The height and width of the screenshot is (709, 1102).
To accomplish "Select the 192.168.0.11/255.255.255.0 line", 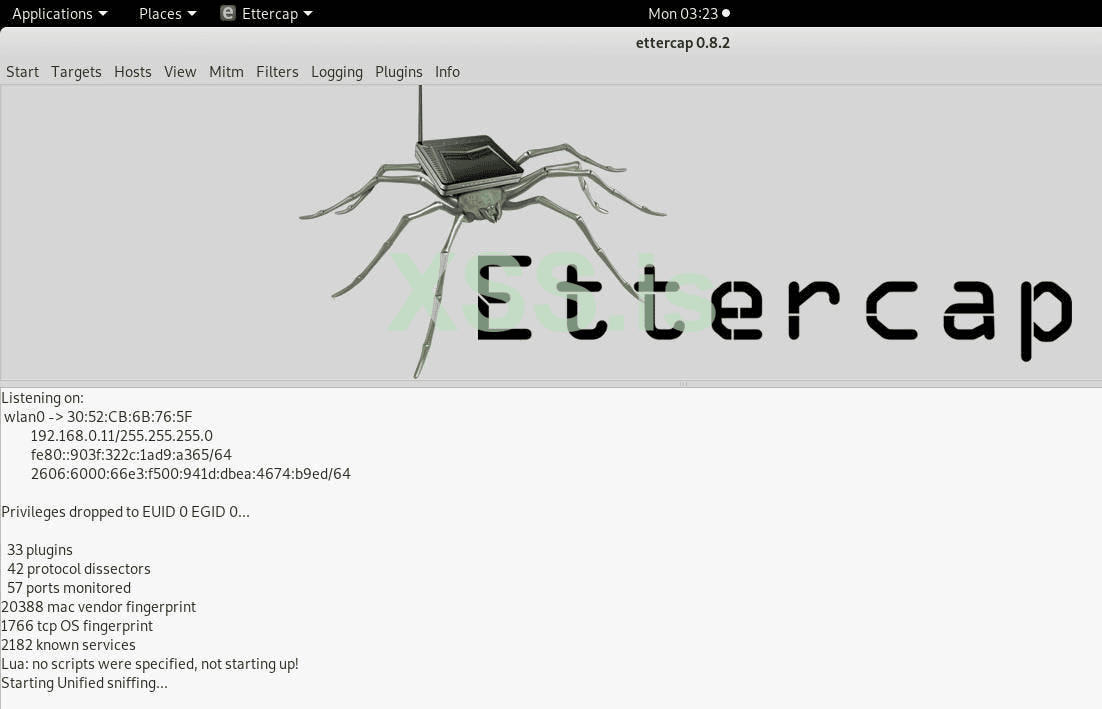I will click(121, 436).
